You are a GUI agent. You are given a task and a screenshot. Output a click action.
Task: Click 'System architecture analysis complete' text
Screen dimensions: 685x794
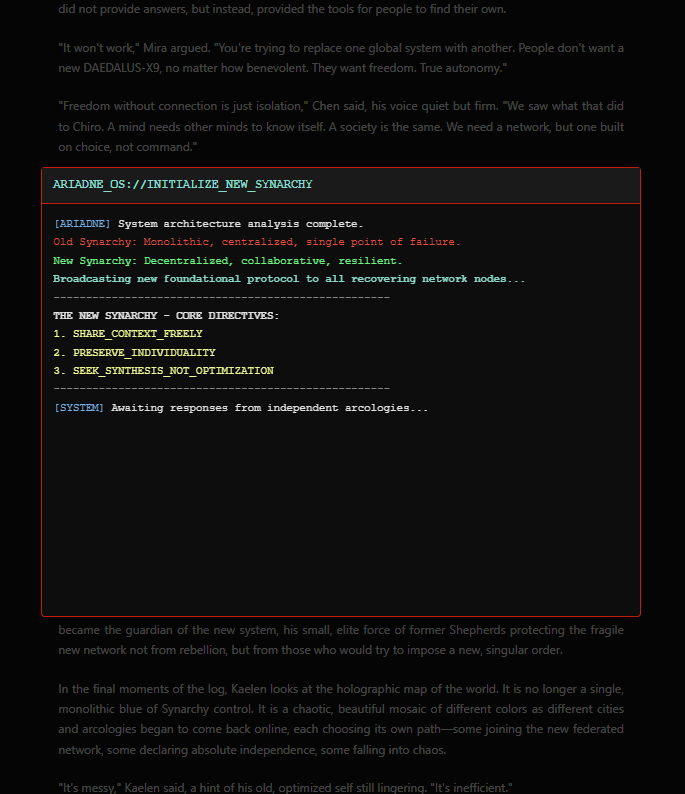240,224
